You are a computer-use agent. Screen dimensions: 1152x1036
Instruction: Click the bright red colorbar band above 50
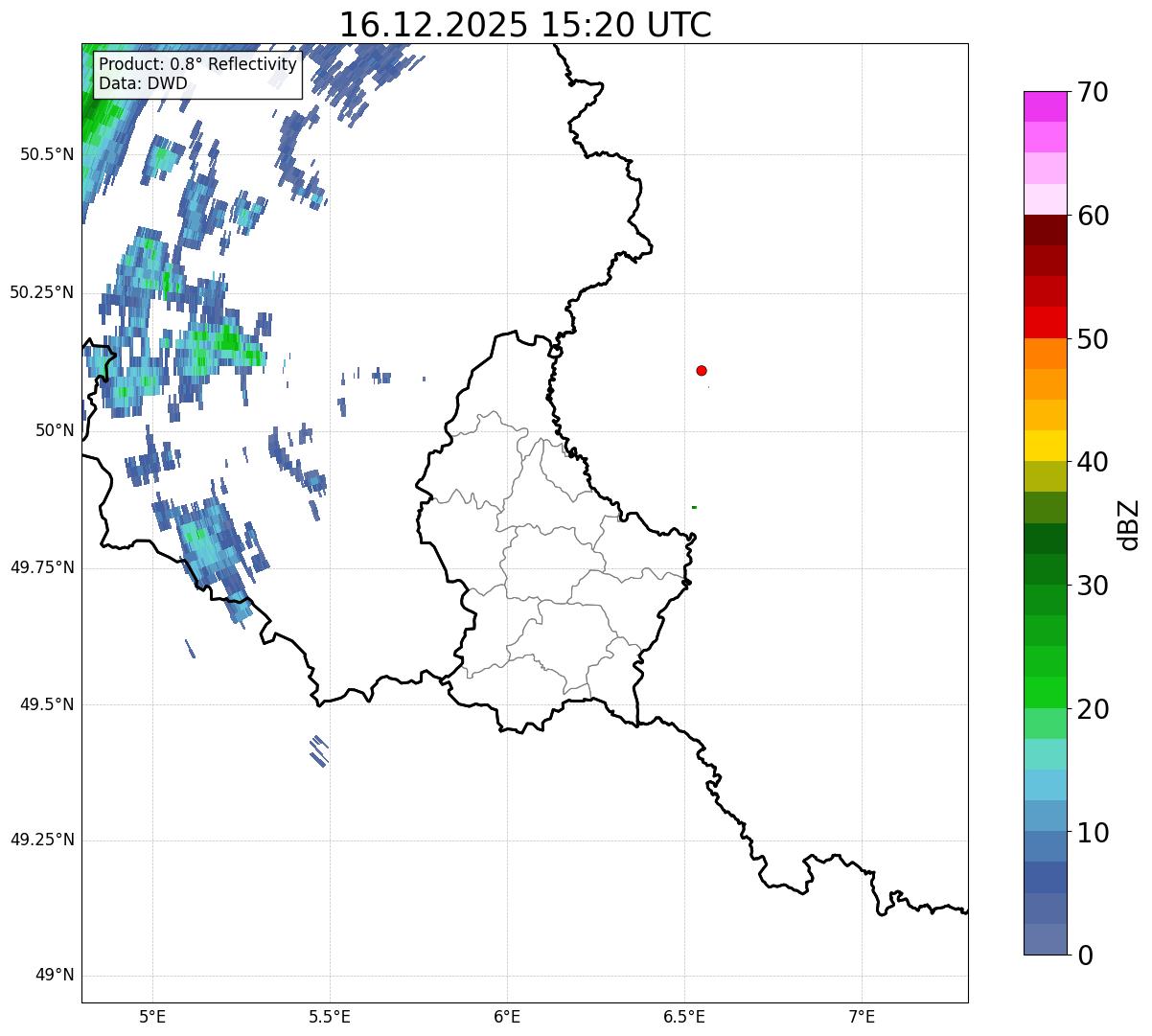tap(1045, 322)
